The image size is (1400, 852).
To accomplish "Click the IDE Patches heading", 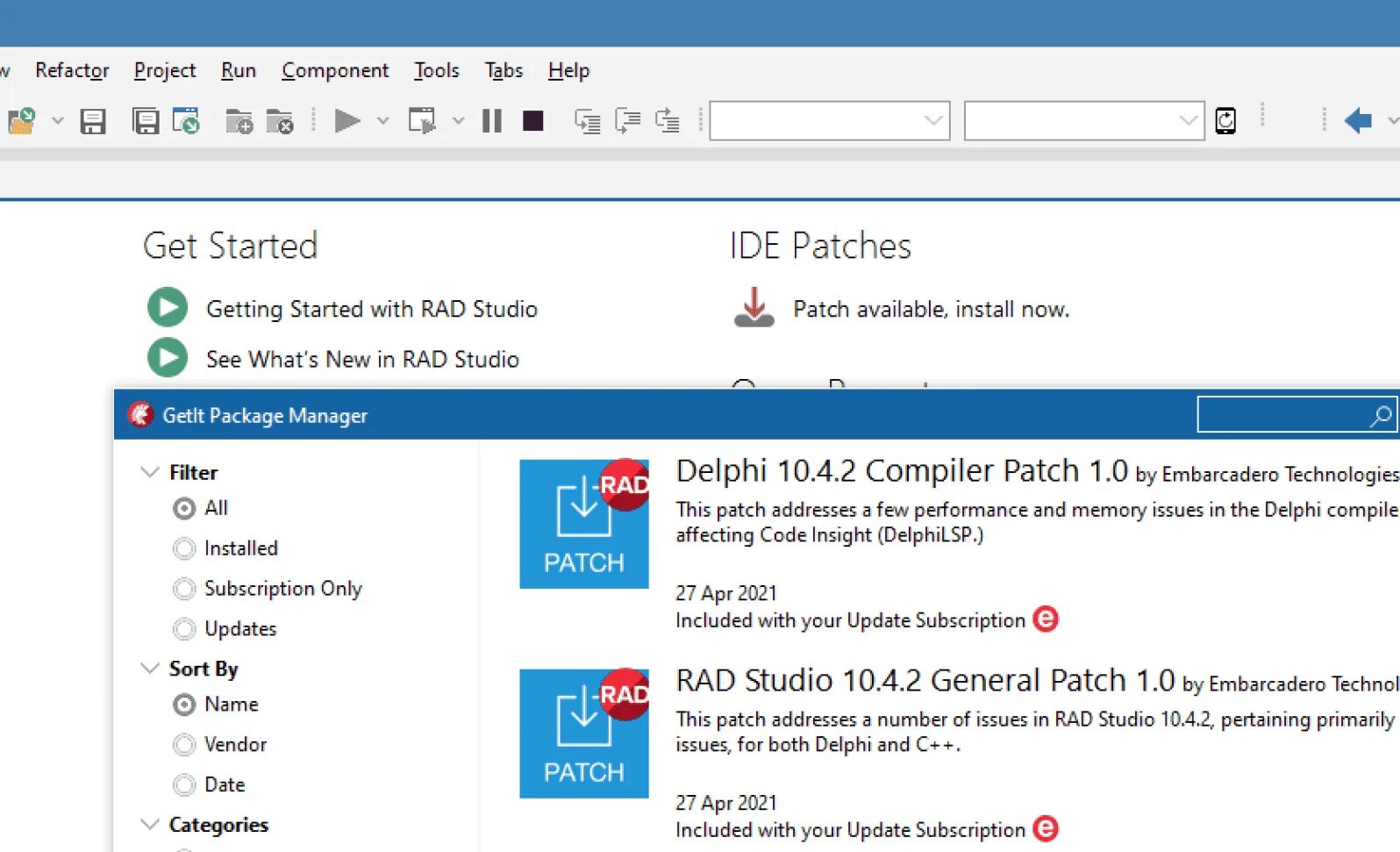I will coord(820,246).
